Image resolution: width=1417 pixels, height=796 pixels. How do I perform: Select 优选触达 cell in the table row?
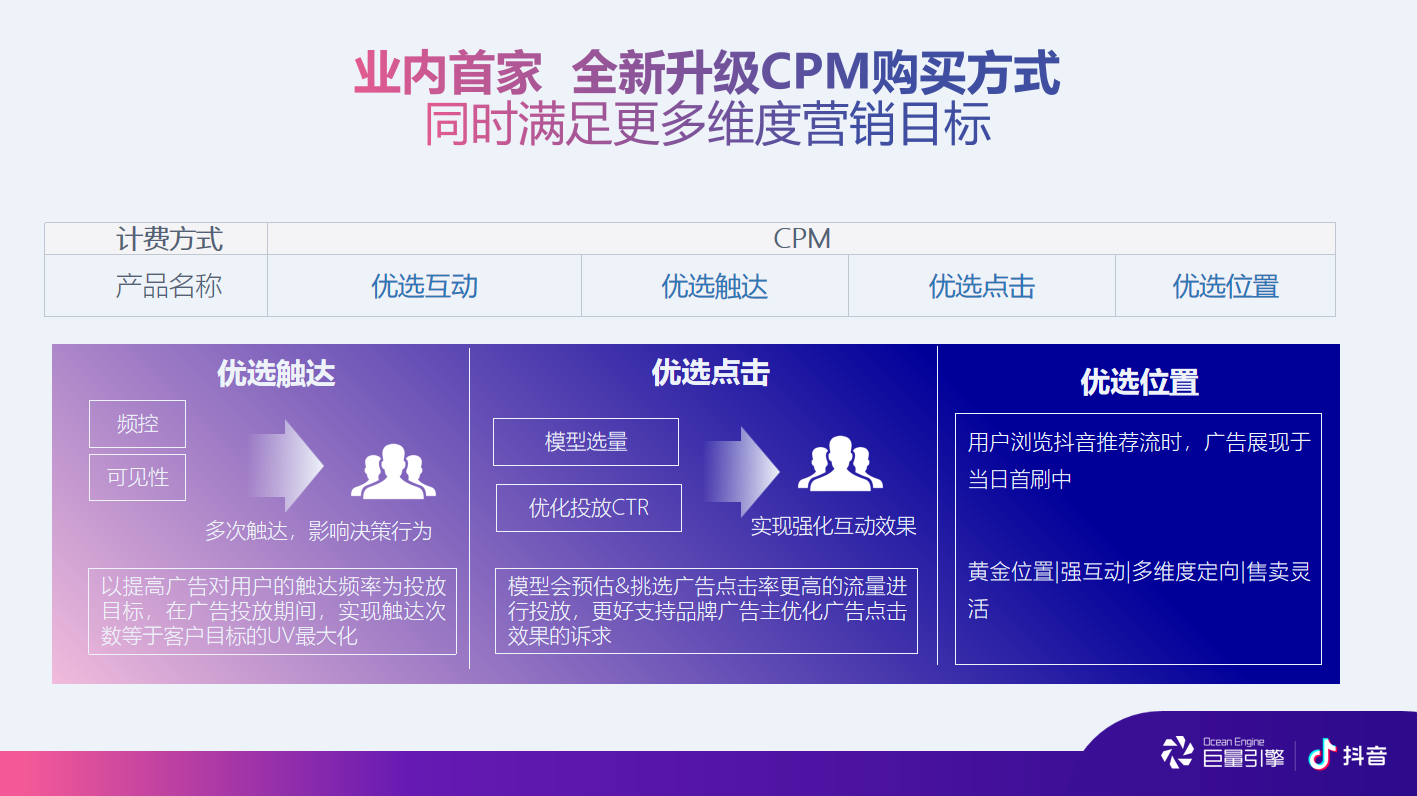(715, 286)
